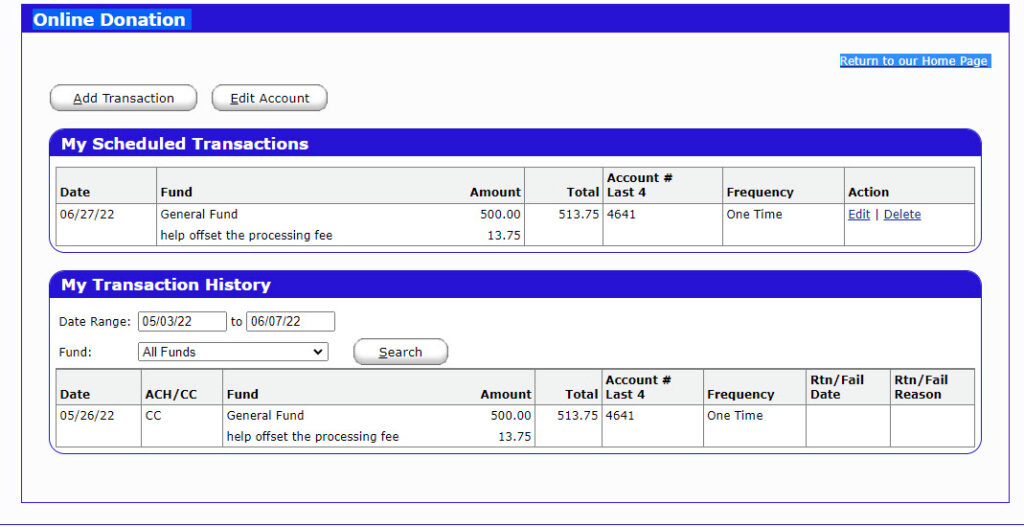Click the CC payment type cell
Image resolution: width=1024 pixels, height=527 pixels.
[153, 415]
